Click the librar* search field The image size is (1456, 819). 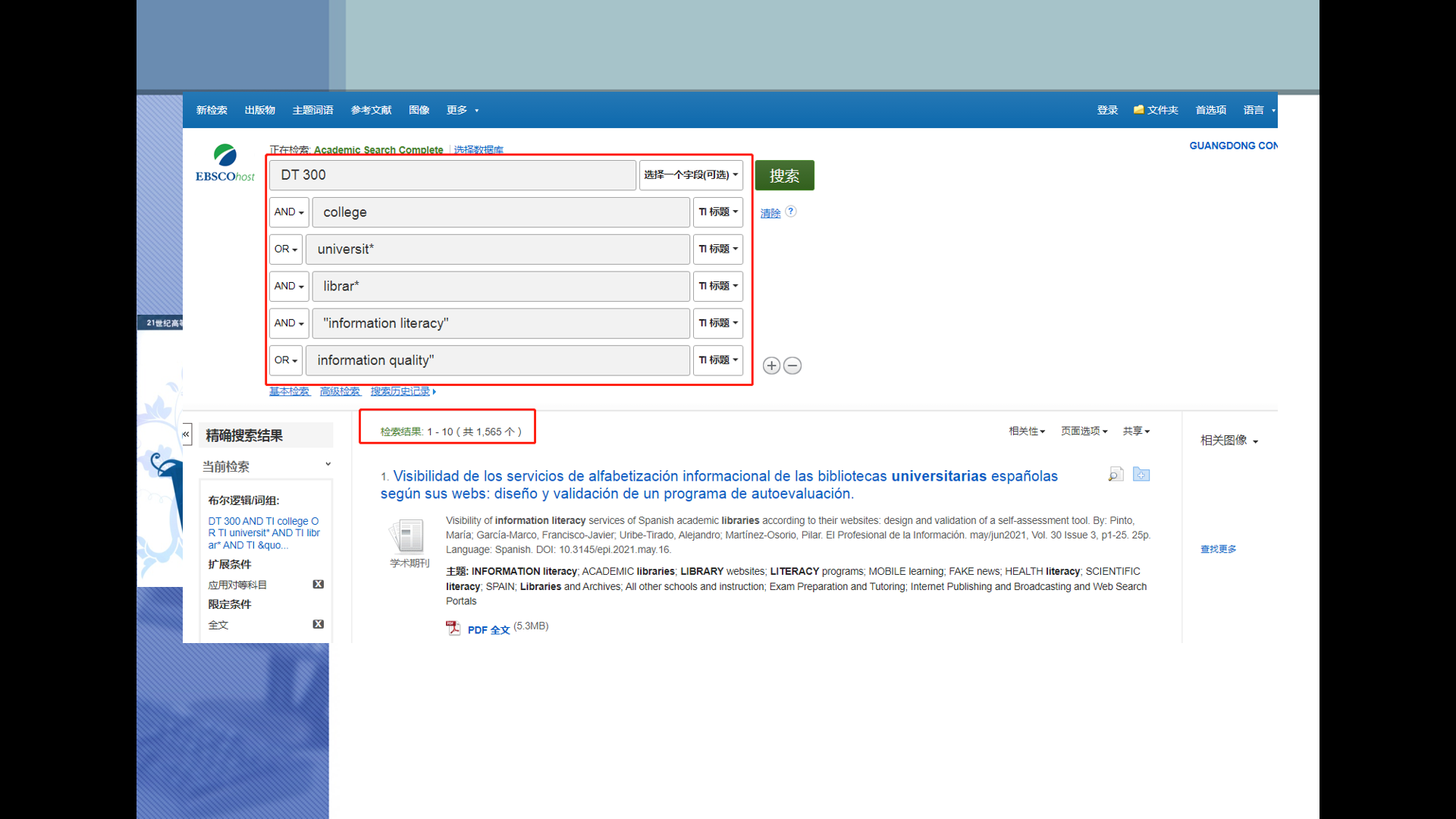(500, 287)
